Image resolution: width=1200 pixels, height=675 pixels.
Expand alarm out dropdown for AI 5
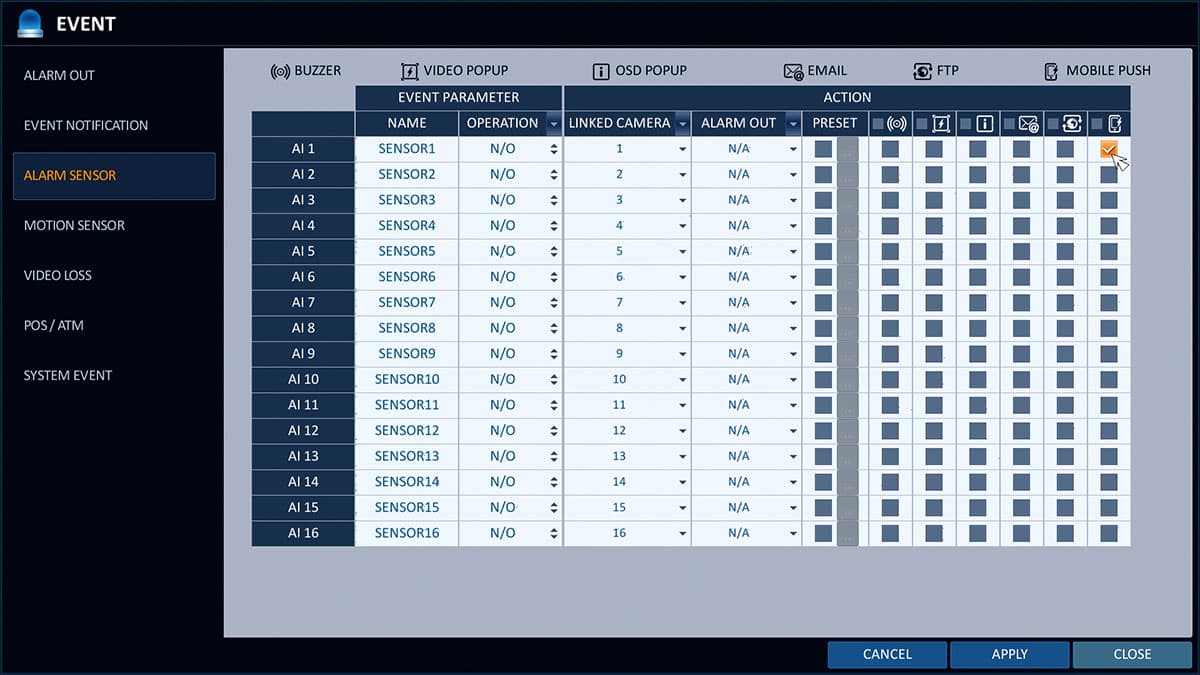tap(793, 252)
